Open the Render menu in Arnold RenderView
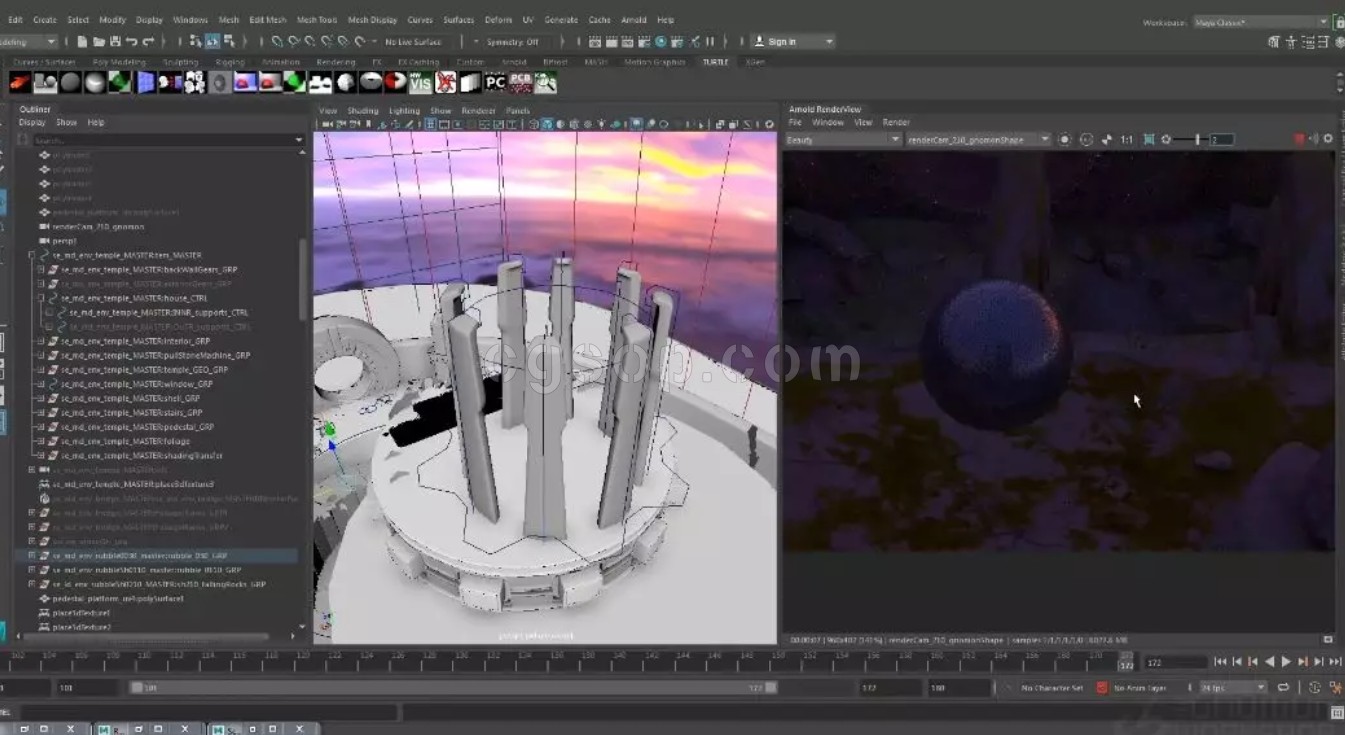The width and height of the screenshot is (1345, 735). point(896,122)
